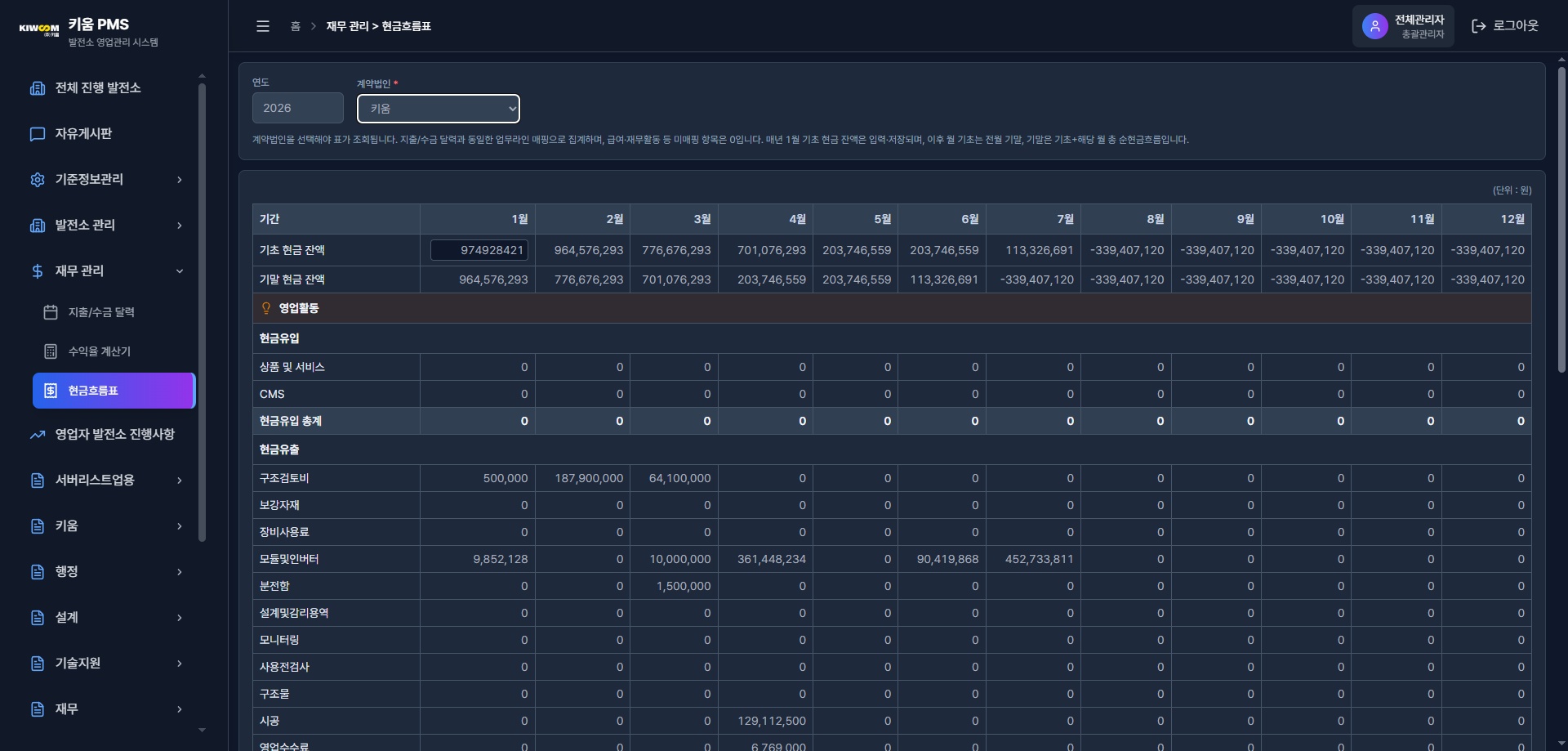Click the sidebar scroll-up arrow
Image resolution: width=1568 pixels, height=751 pixels.
(202, 76)
